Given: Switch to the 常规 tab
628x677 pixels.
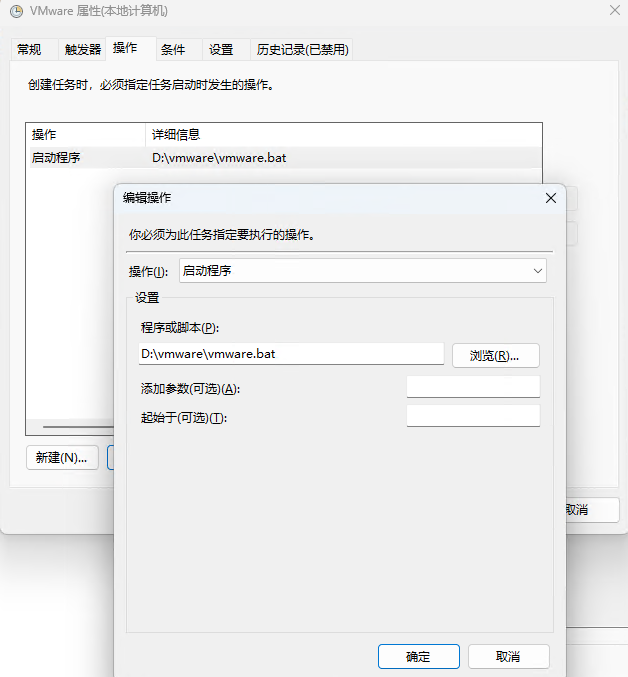Looking at the screenshot, I should 30,50.
